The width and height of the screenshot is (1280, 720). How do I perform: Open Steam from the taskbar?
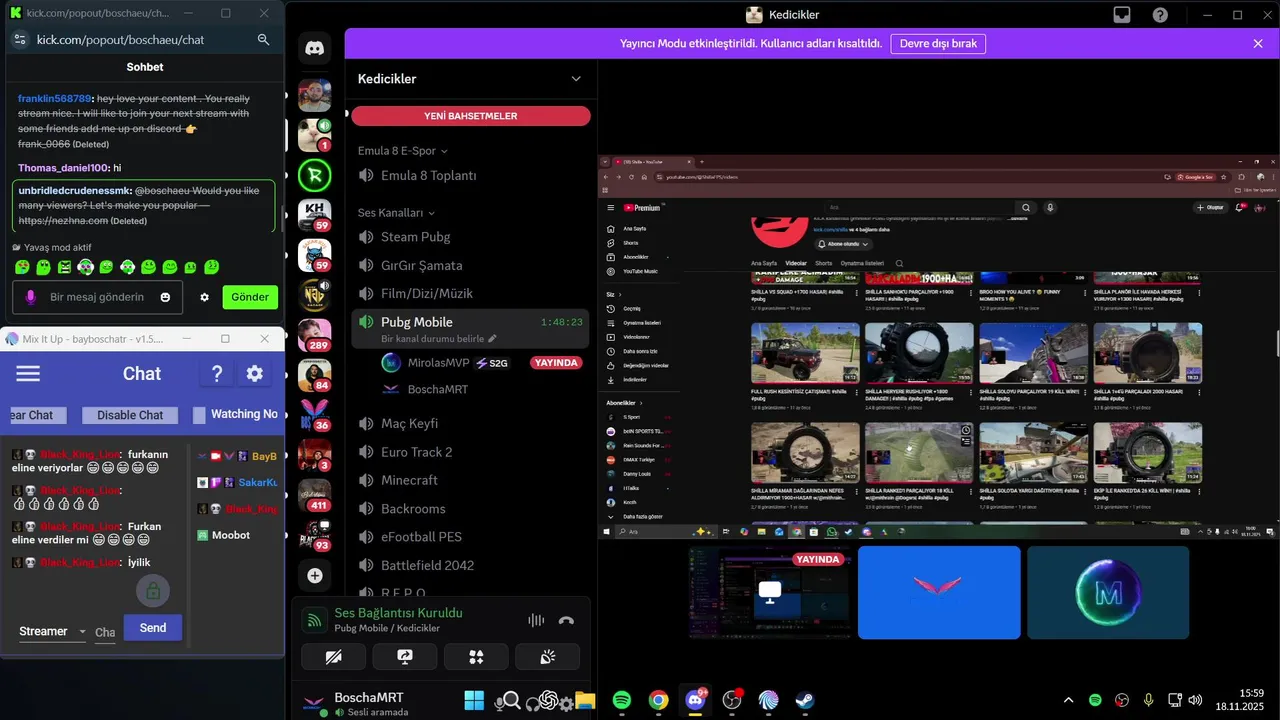pyautogui.click(x=805, y=700)
